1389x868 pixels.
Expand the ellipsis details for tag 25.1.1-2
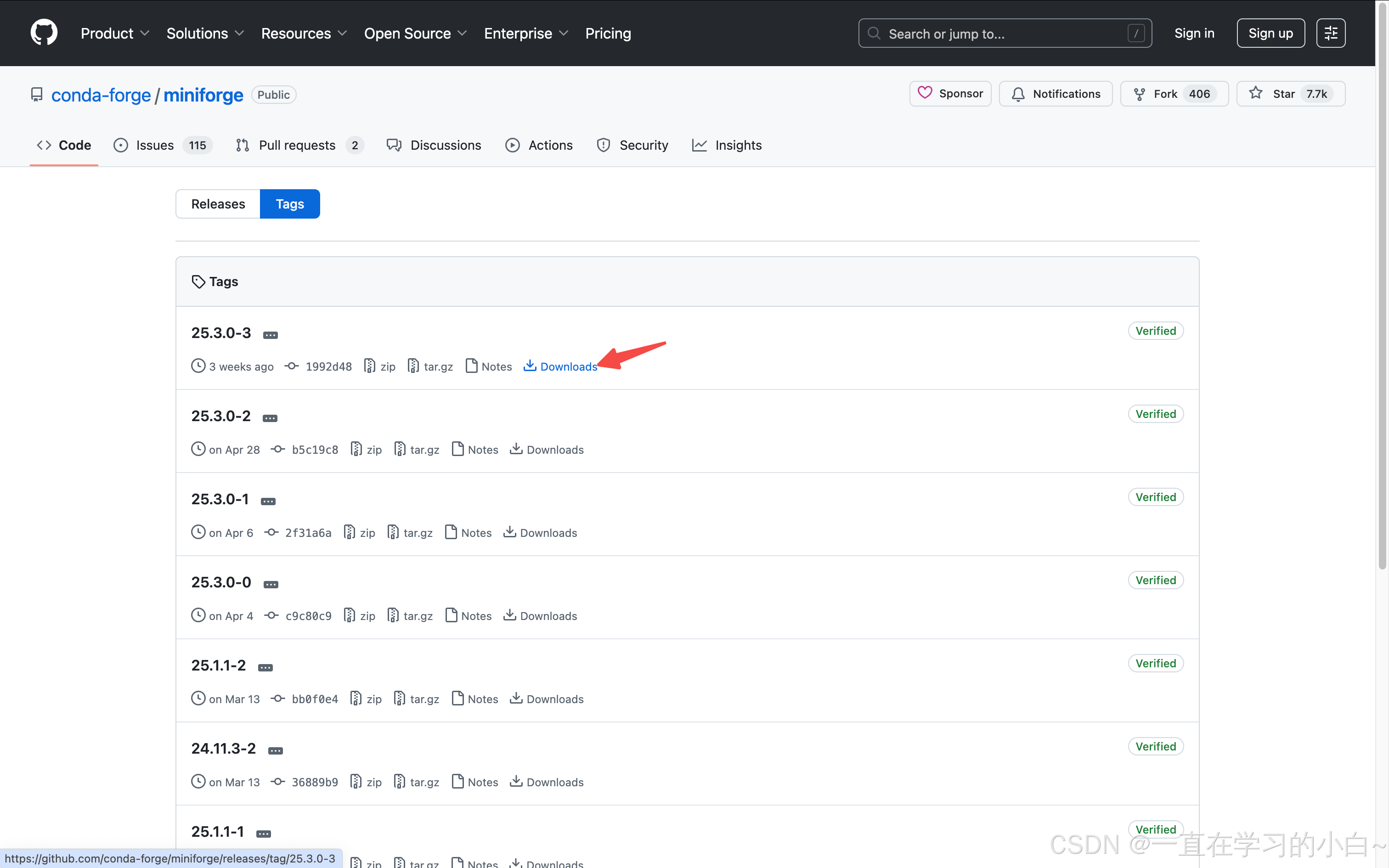point(265,667)
